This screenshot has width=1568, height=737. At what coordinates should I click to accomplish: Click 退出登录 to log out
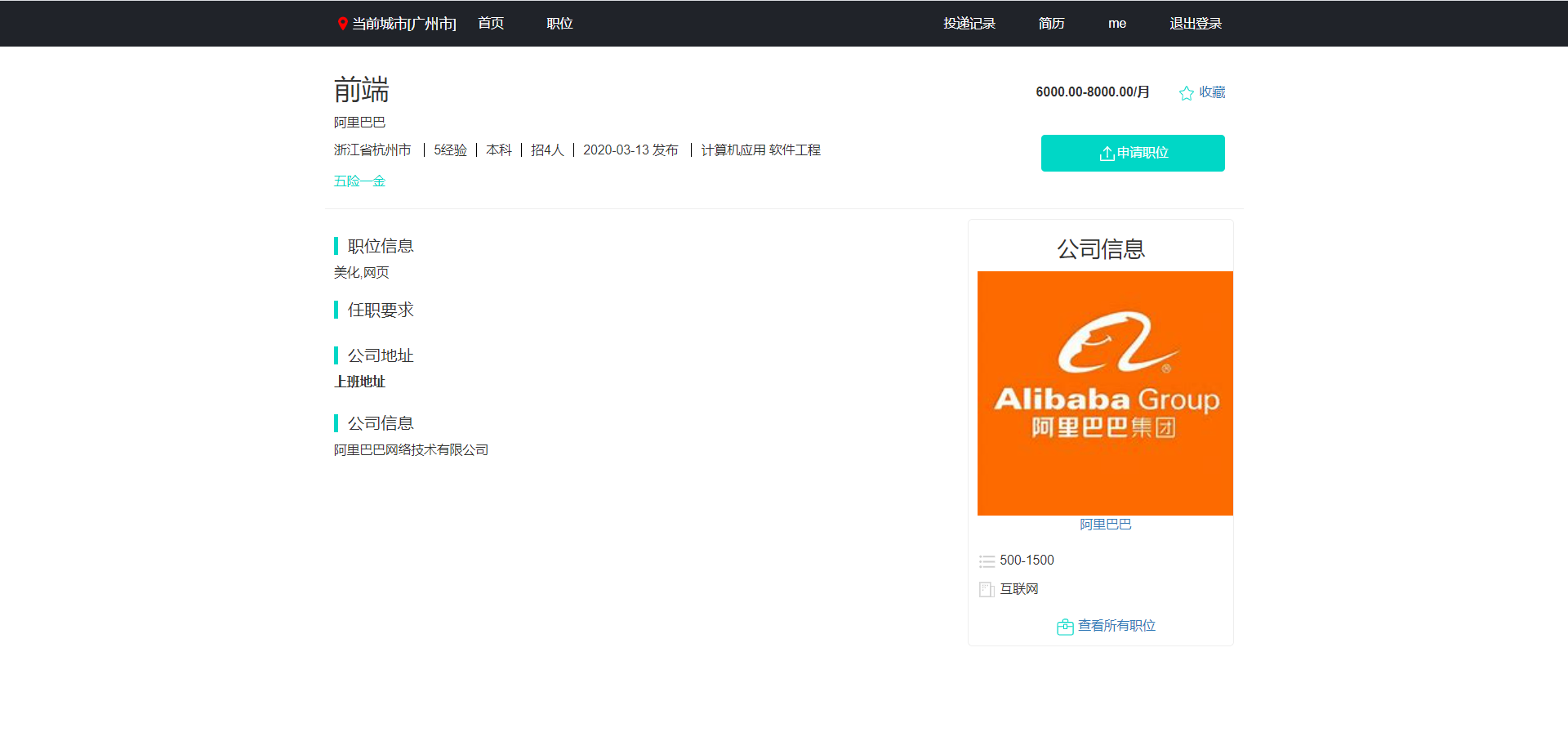coord(1196,24)
